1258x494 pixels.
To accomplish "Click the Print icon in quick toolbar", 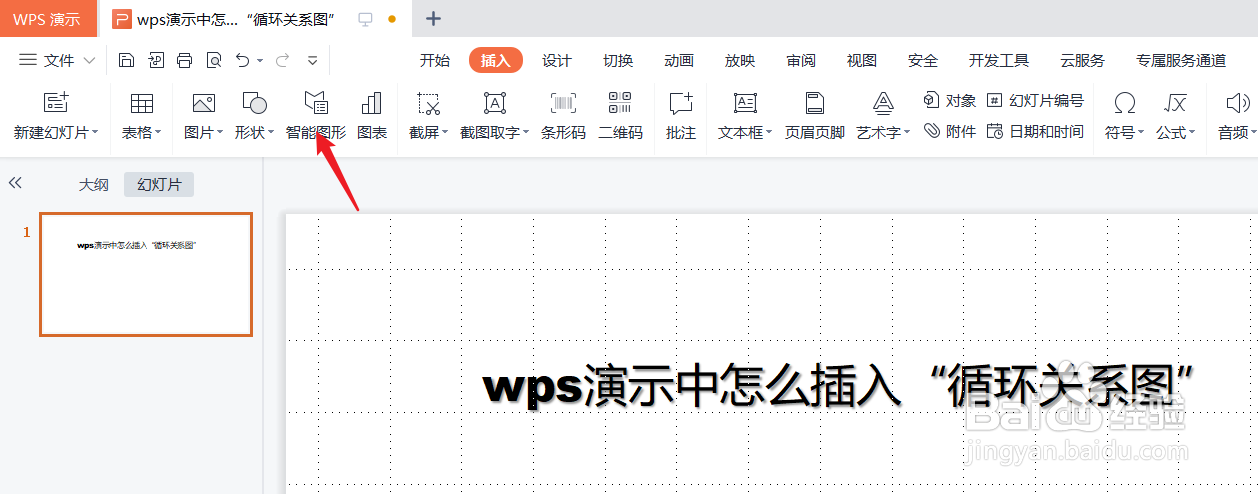I will pyautogui.click(x=184, y=60).
